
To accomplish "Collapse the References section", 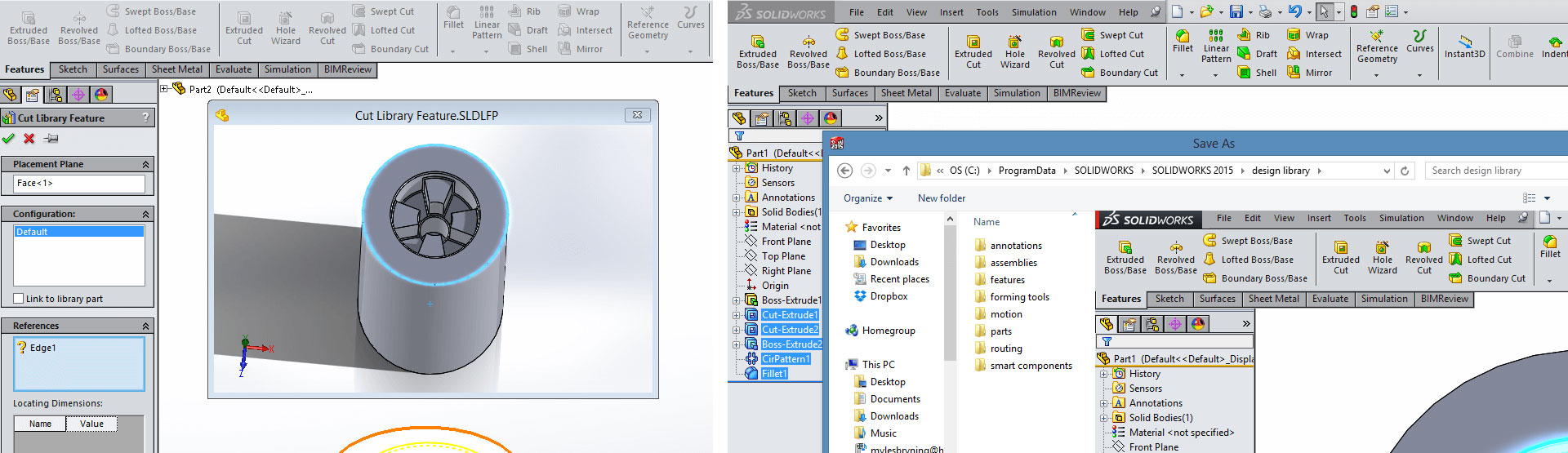I will tap(145, 326).
